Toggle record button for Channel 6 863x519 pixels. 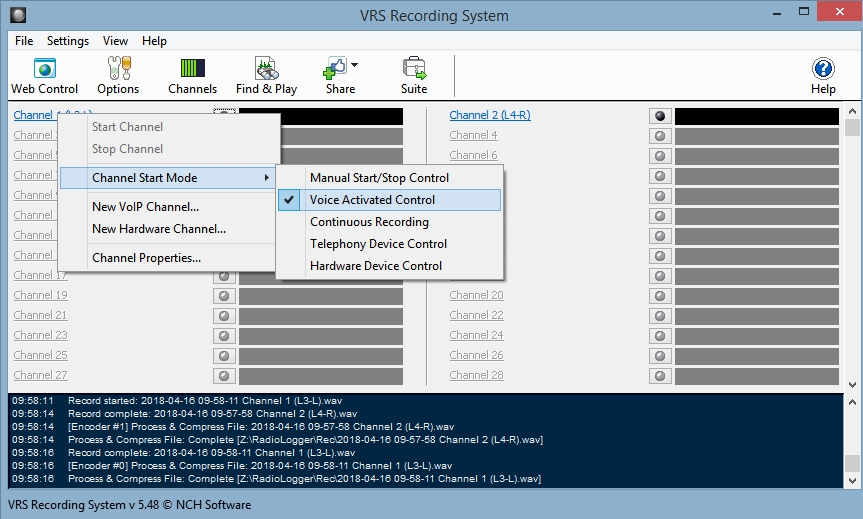(x=660, y=156)
